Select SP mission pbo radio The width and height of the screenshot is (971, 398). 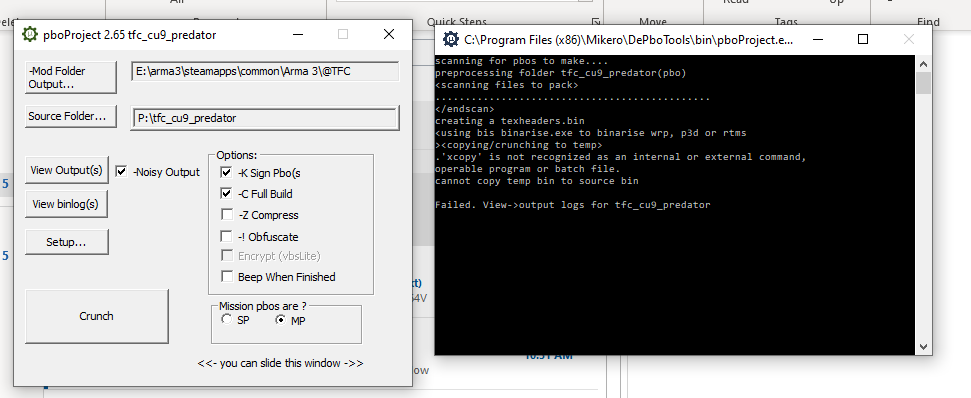tap(226, 319)
